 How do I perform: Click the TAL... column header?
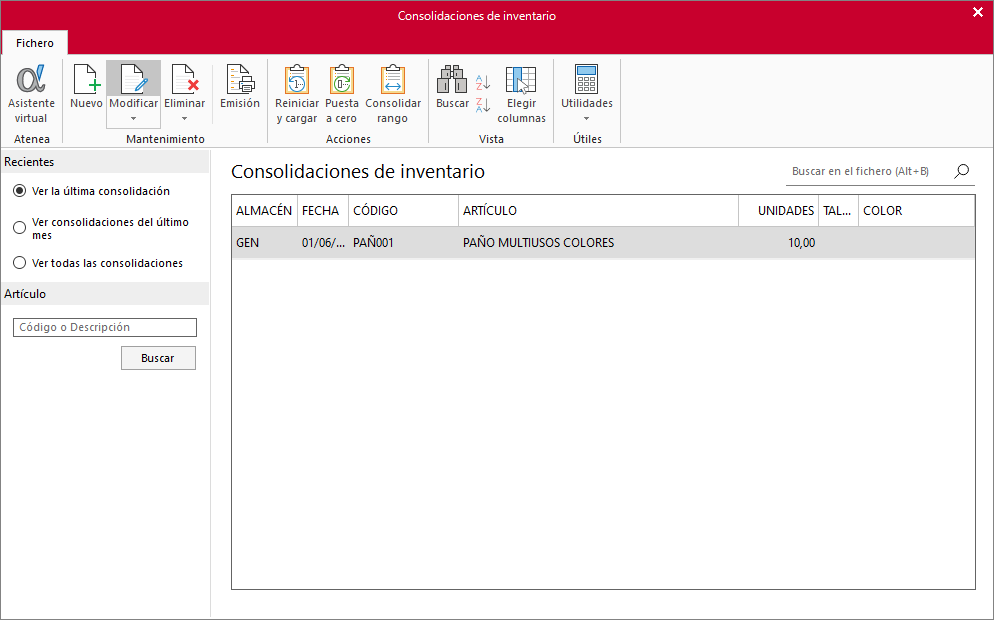point(838,210)
